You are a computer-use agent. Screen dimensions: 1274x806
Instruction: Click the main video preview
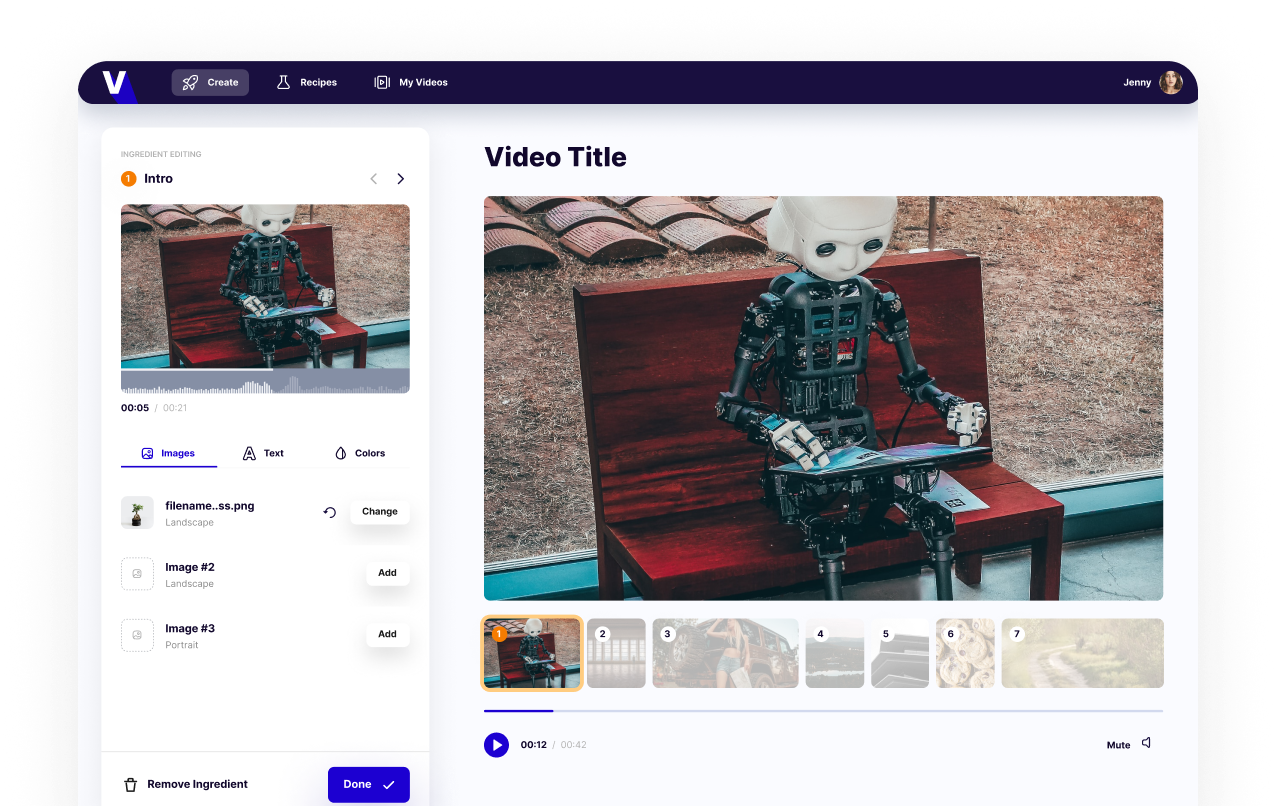(x=823, y=398)
